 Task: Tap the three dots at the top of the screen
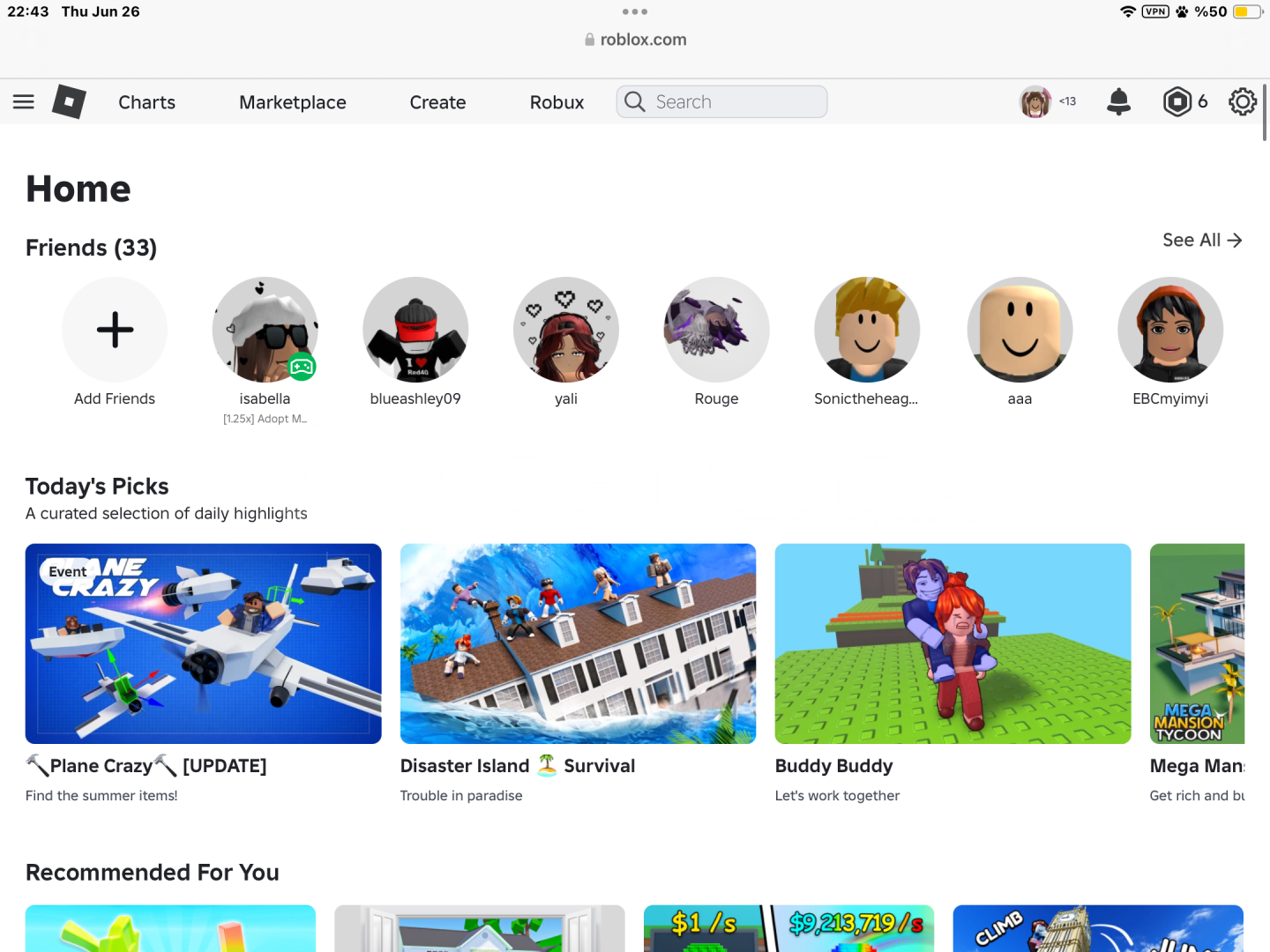pyautogui.click(x=635, y=11)
